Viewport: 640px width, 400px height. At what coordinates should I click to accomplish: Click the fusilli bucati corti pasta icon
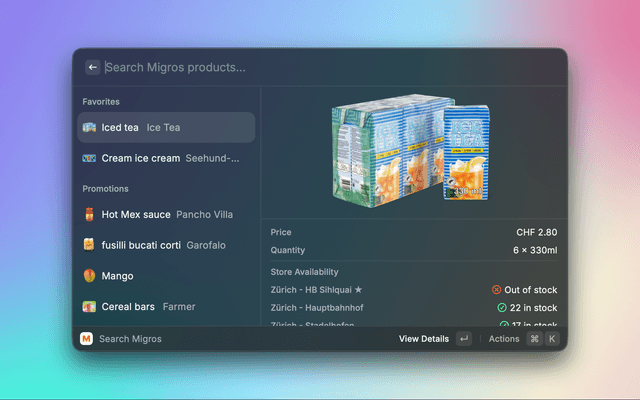89,245
